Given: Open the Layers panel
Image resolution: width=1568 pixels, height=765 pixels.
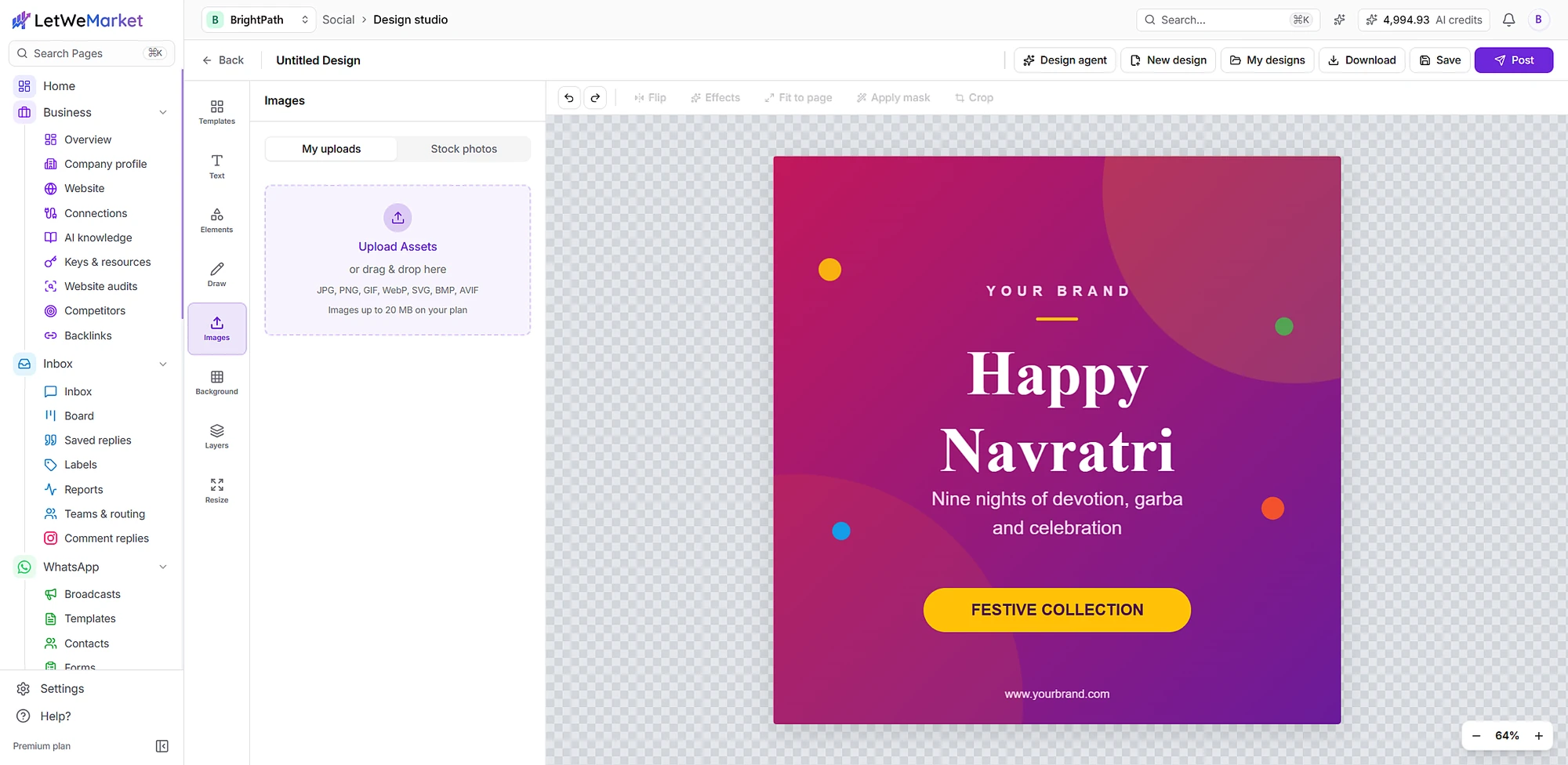Looking at the screenshot, I should tap(217, 437).
